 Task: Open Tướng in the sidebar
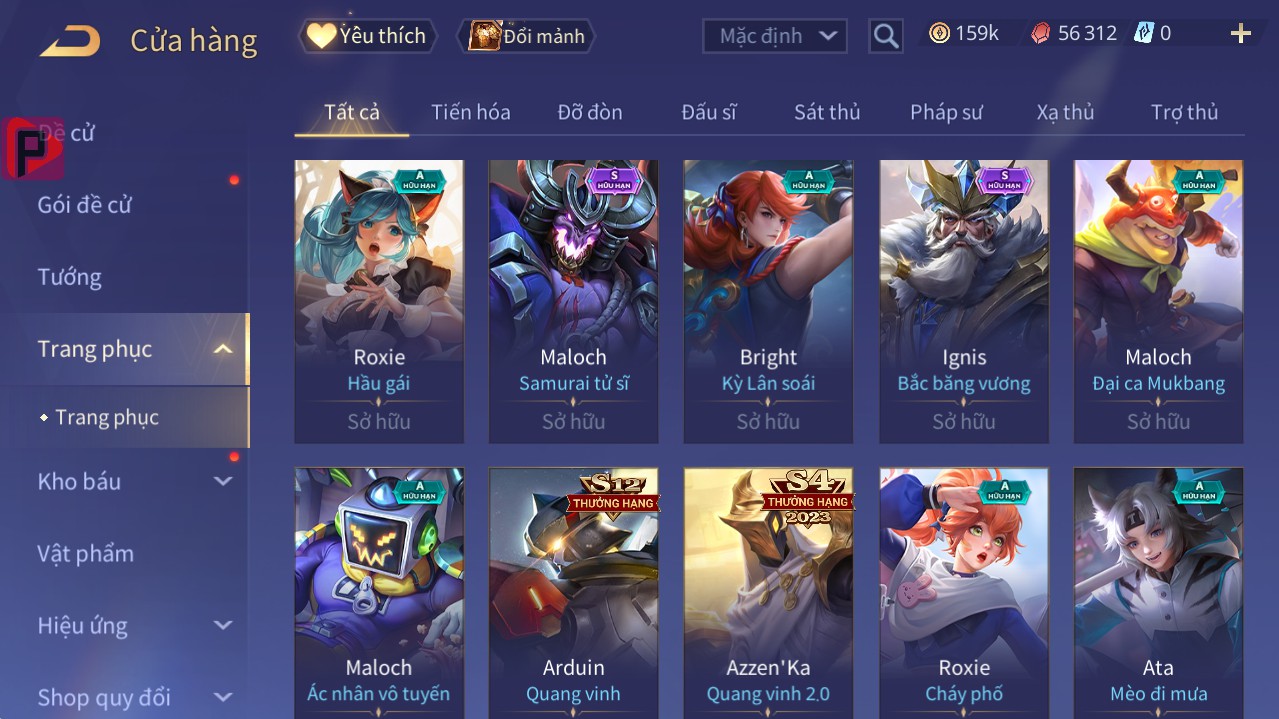point(70,277)
